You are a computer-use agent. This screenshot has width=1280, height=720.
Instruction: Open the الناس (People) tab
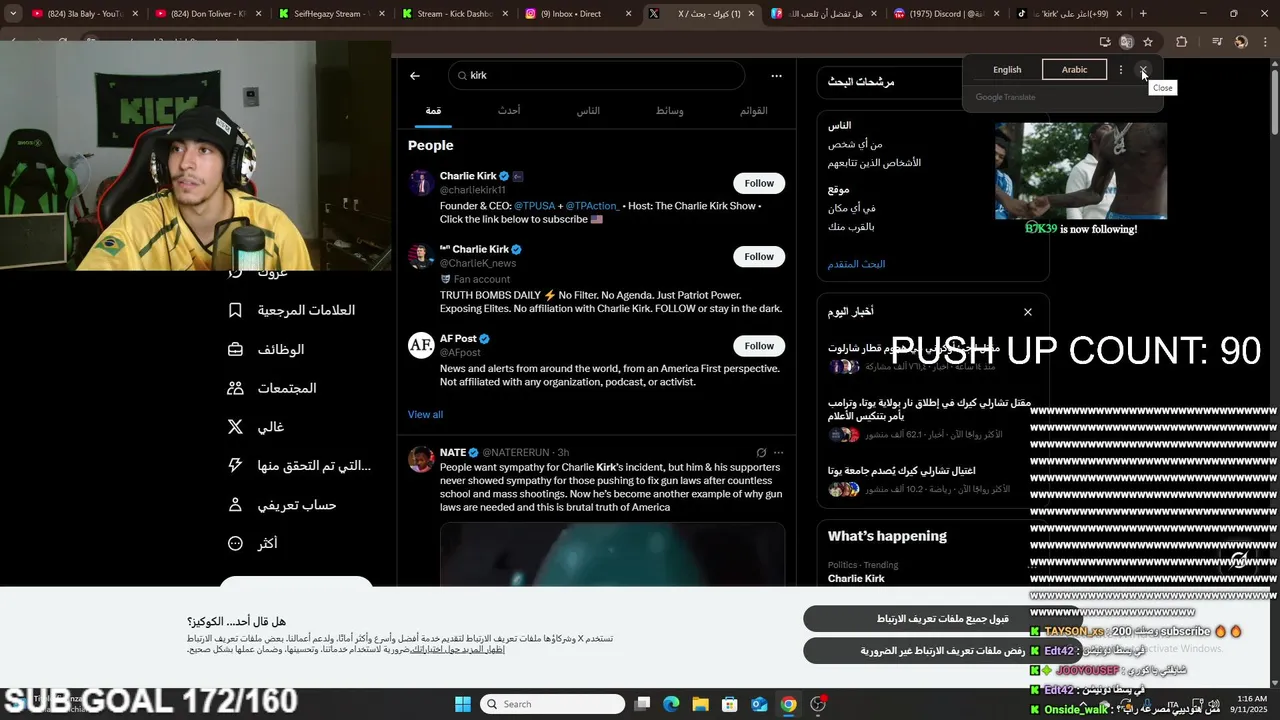[588, 111]
